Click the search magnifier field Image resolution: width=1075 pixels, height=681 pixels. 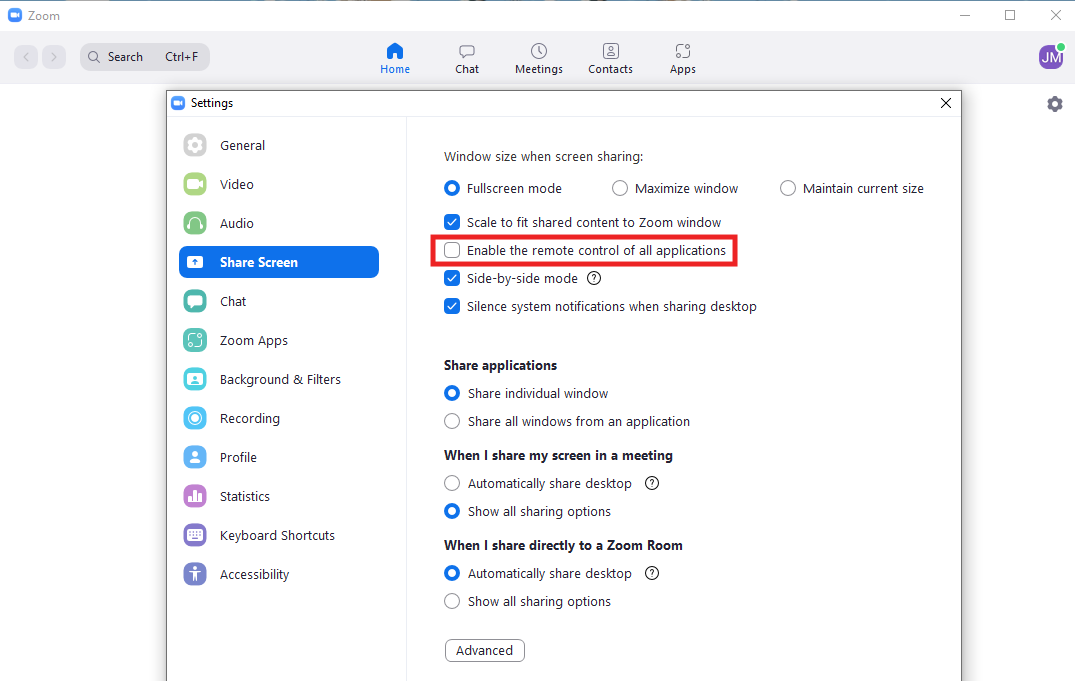click(145, 57)
